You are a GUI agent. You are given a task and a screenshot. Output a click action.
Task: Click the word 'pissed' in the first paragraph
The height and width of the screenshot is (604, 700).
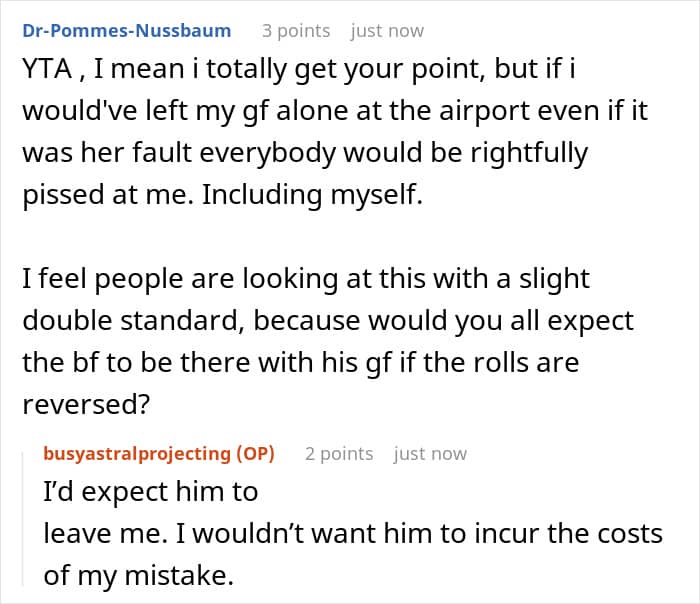(63, 195)
